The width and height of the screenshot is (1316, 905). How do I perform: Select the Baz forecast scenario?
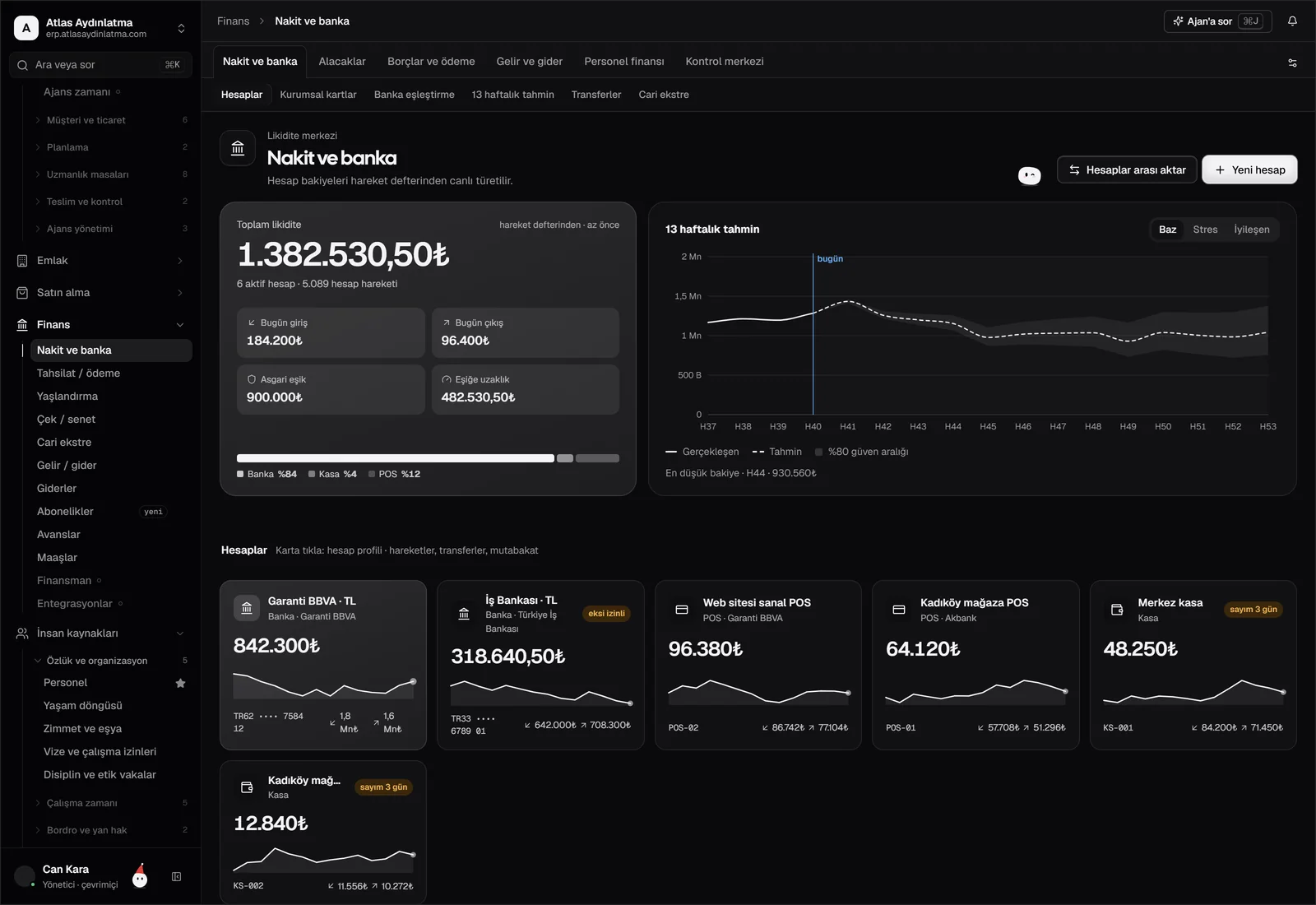coord(1167,230)
